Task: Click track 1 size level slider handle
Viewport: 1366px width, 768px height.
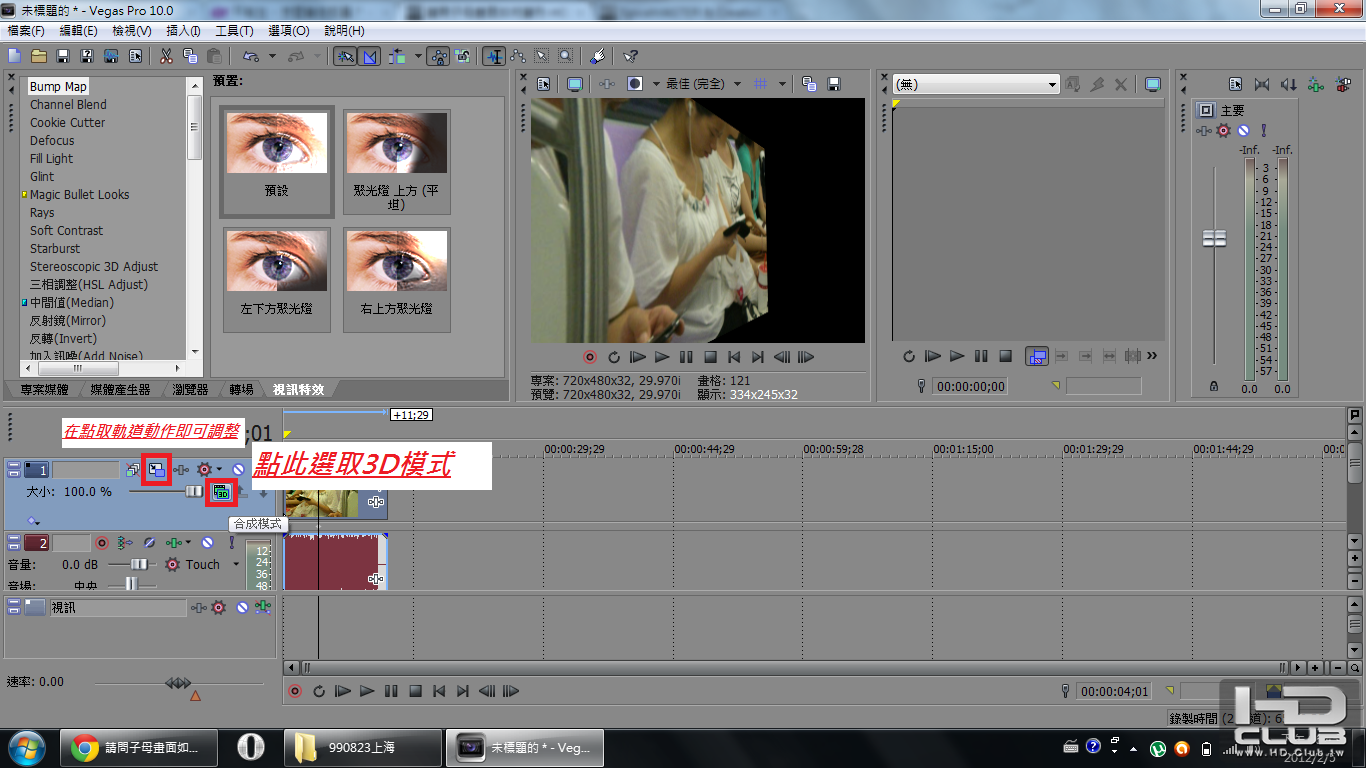Action: pos(194,492)
